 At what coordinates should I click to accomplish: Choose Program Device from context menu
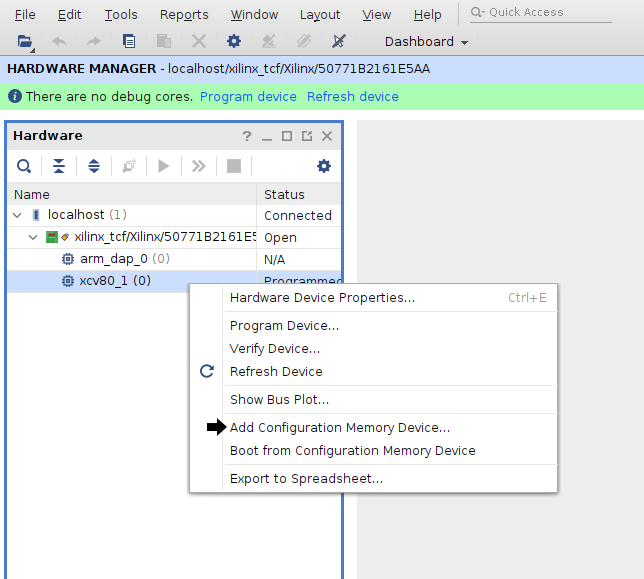tap(284, 326)
